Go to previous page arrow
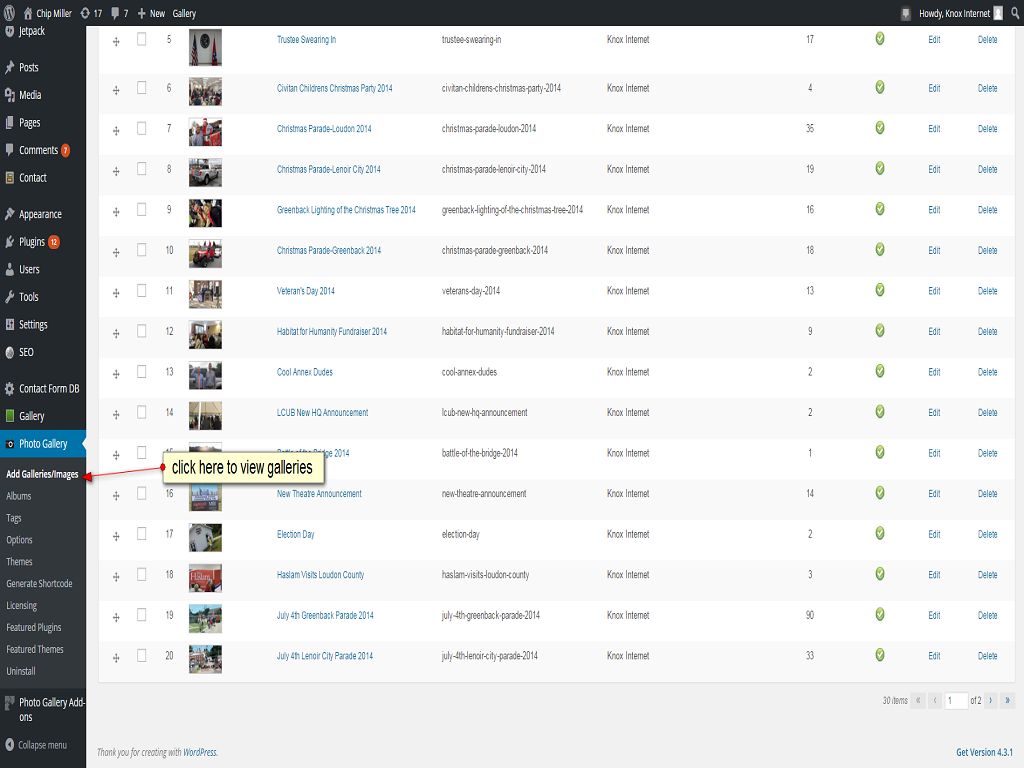 coord(935,700)
